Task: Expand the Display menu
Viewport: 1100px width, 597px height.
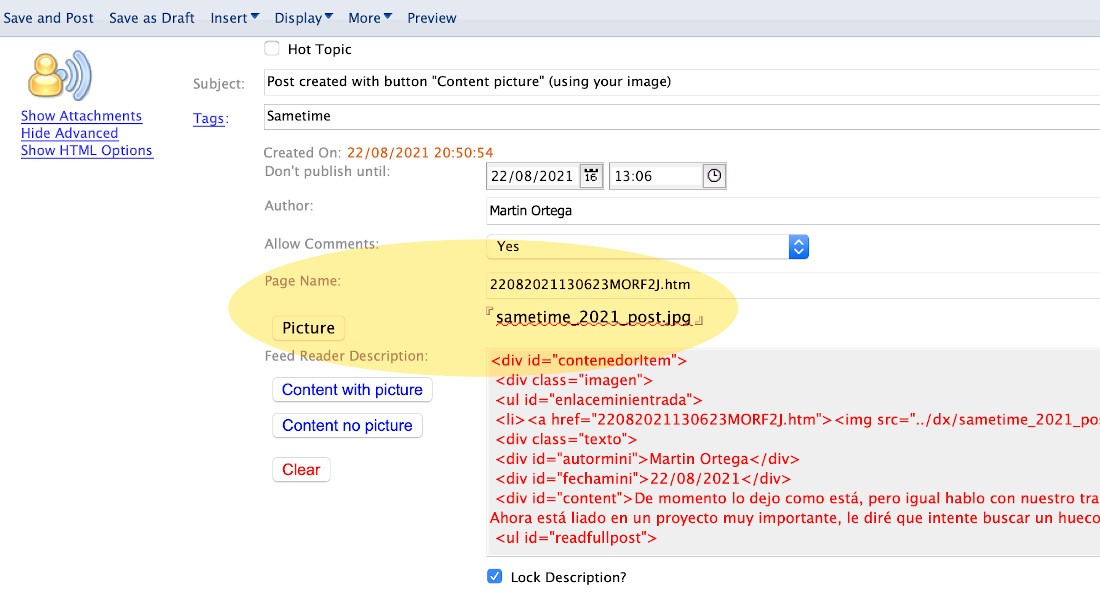Action: (303, 18)
